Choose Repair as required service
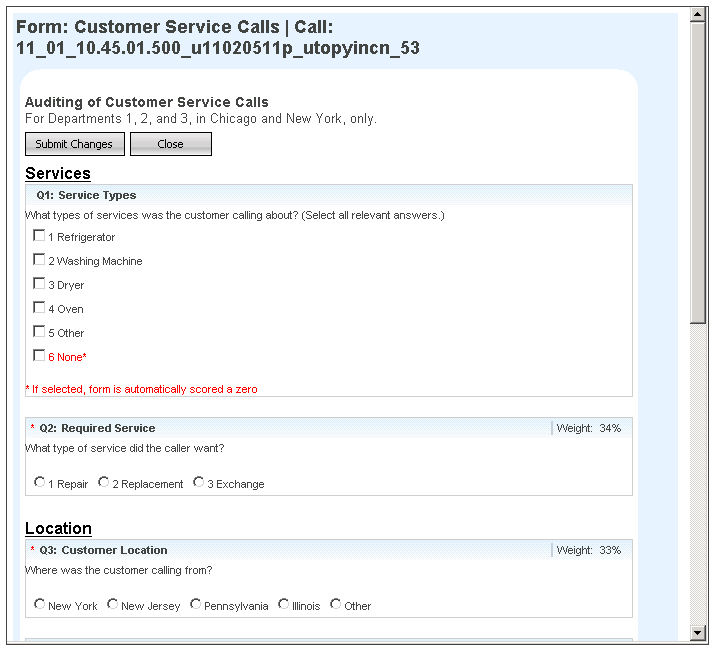713x653 pixels. (x=40, y=483)
